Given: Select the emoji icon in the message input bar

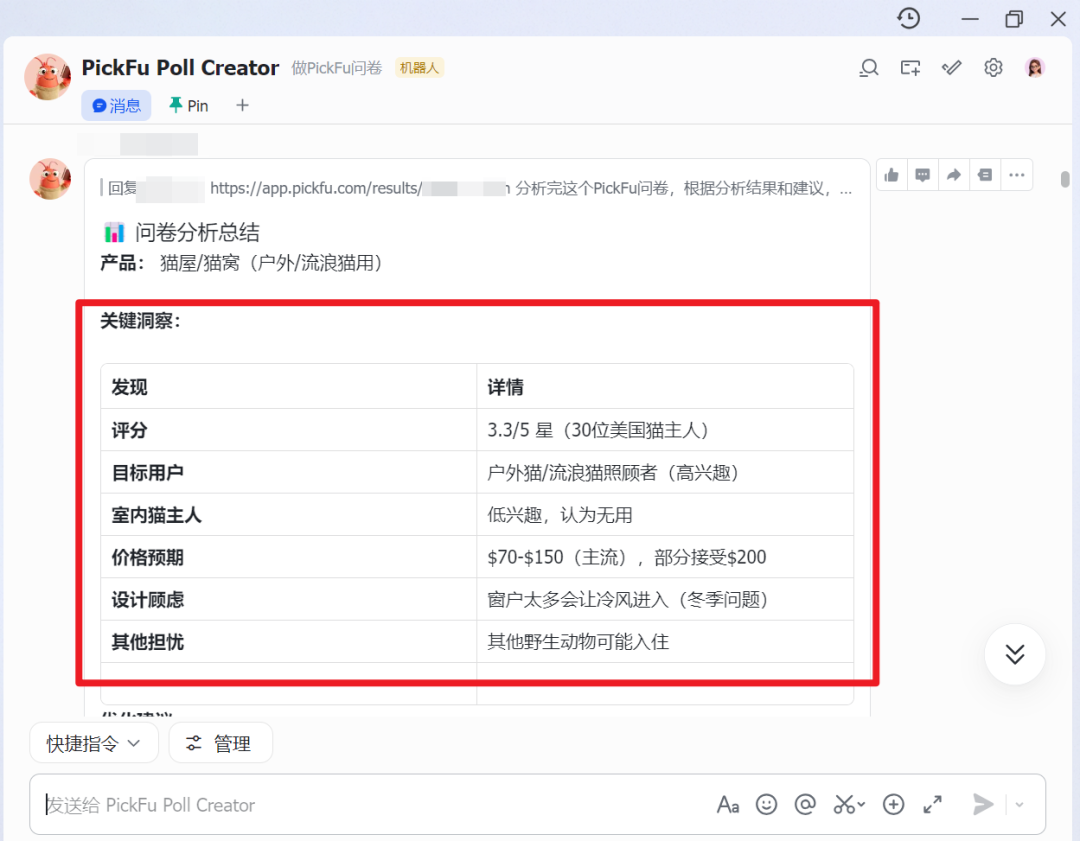Looking at the screenshot, I should tap(766, 804).
